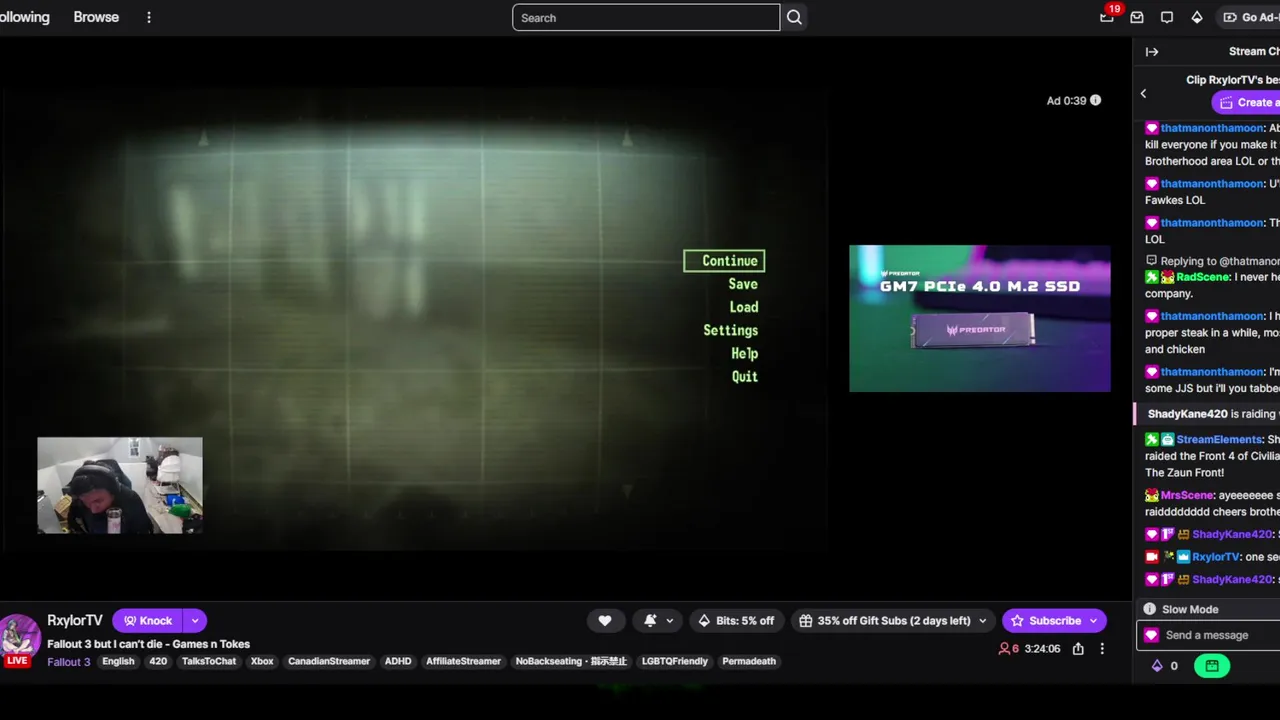
Task: Click the Predator GM7 SSD ad
Action: [980, 319]
